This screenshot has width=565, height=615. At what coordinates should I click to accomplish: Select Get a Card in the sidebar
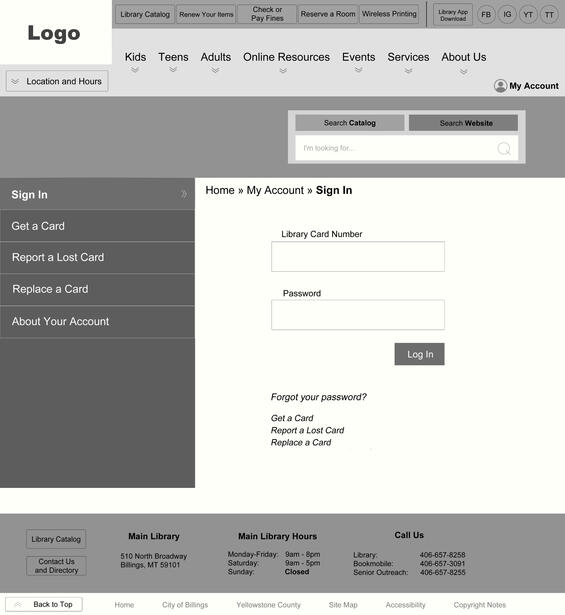tap(97, 226)
